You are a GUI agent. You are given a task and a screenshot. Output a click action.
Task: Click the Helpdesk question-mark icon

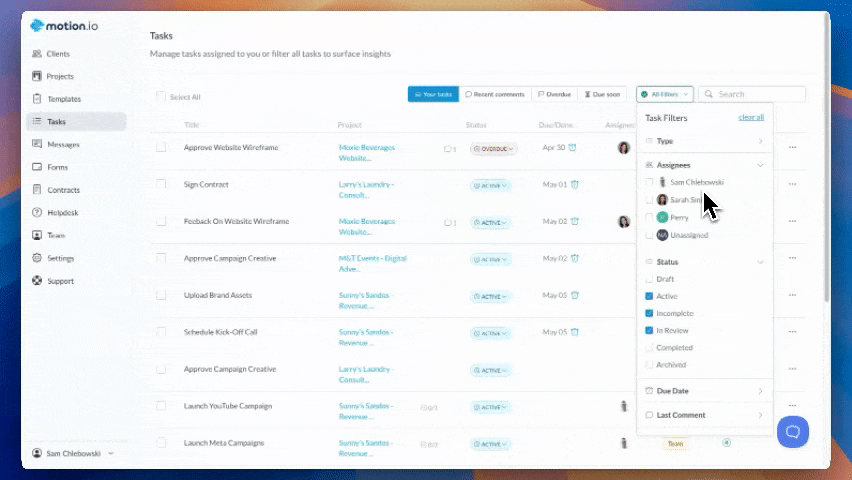tap(37, 213)
